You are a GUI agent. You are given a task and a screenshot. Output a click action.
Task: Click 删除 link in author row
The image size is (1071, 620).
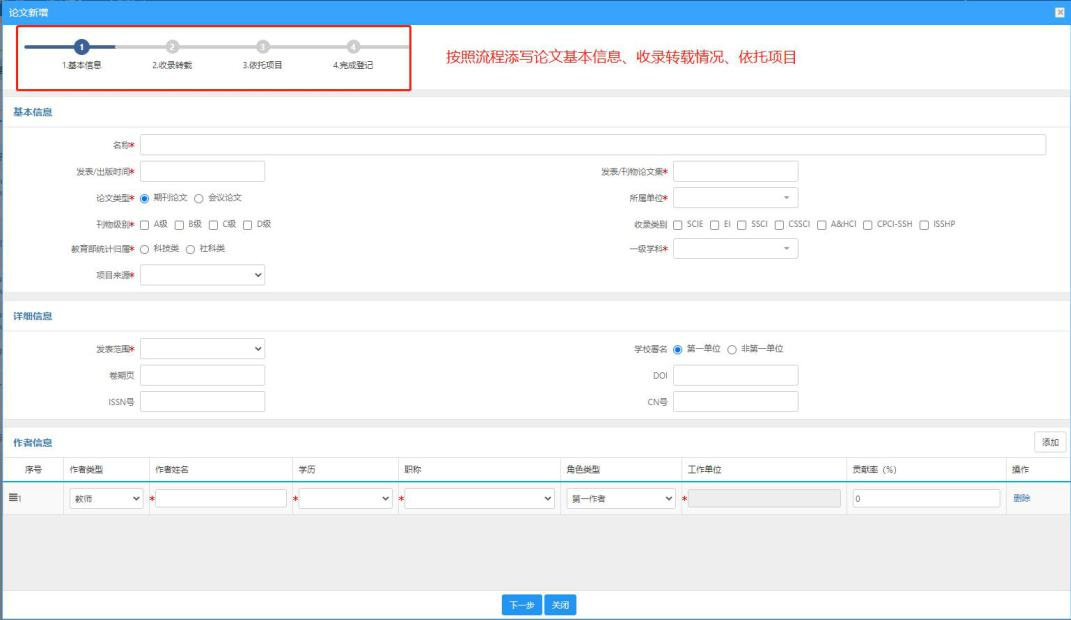pyautogui.click(x=1021, y=498)
